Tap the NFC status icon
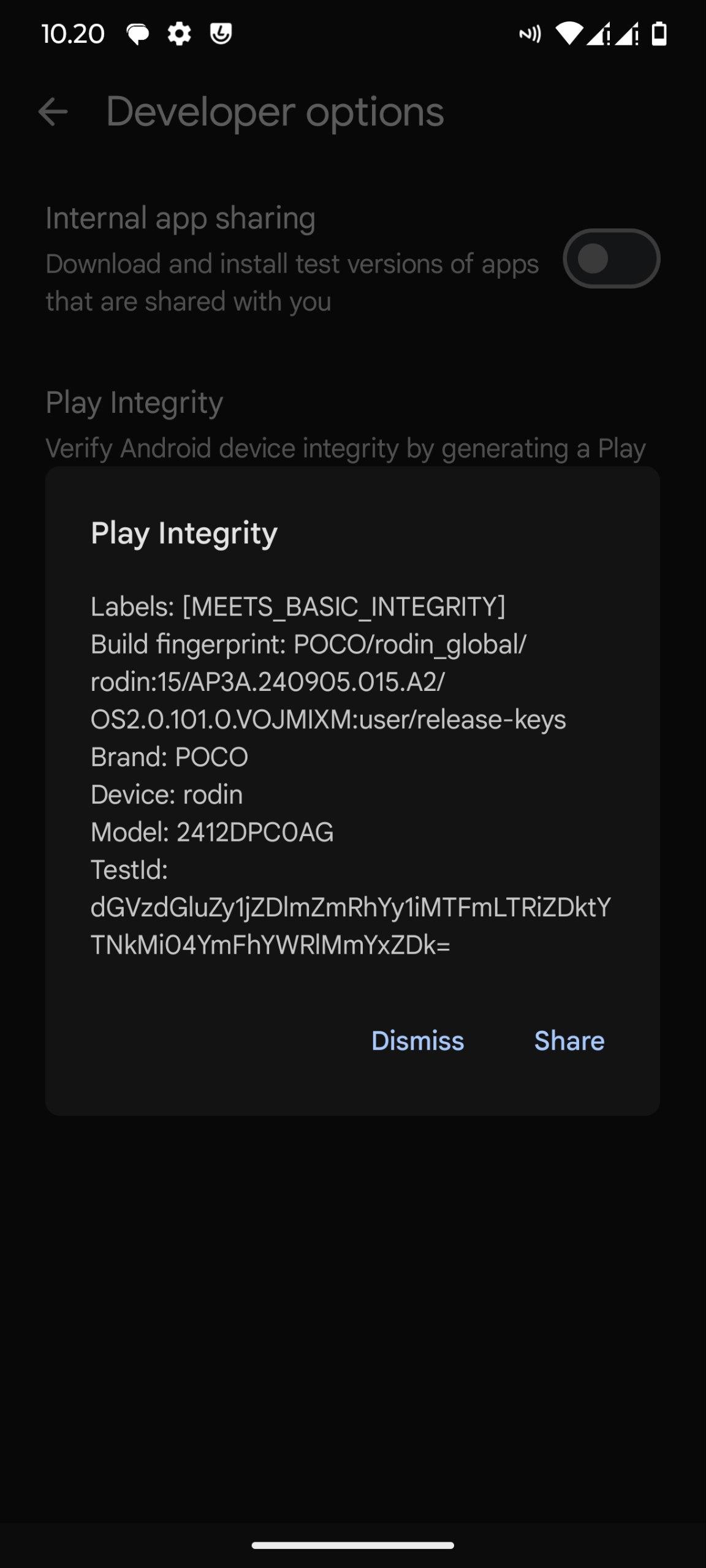706x1568 pixels. coord(530,34)
